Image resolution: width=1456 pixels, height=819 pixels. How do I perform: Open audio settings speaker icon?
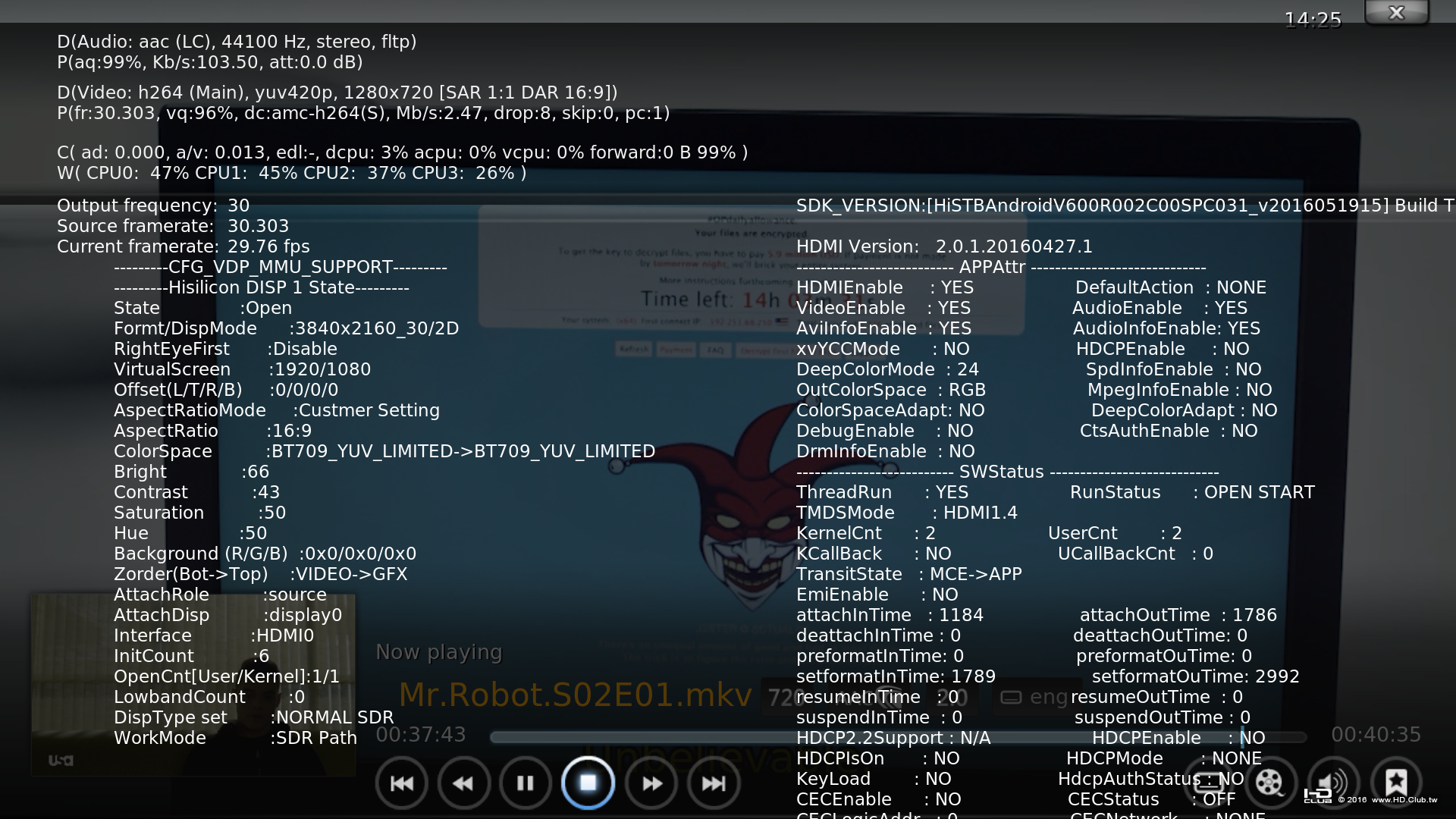tap(1332, 783)
